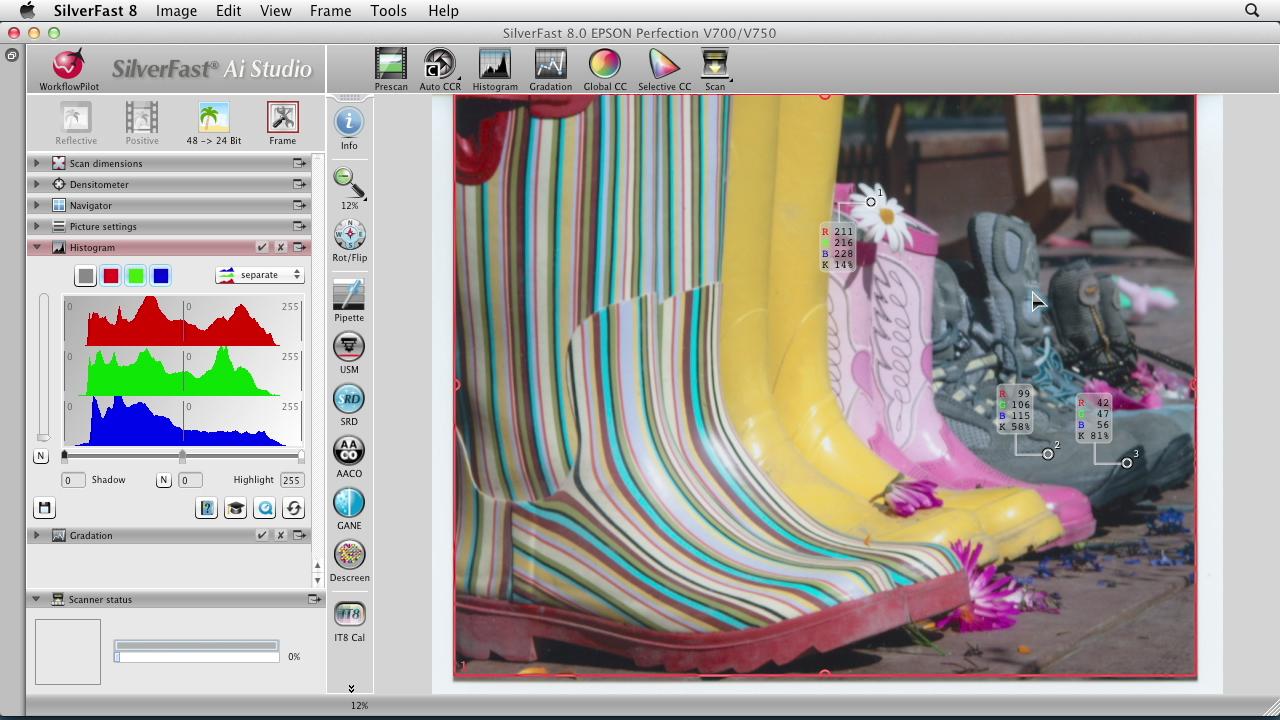1280x720 pixels.
Task: Expand the Scan dimensions panel
Action: tap(37, 163)
